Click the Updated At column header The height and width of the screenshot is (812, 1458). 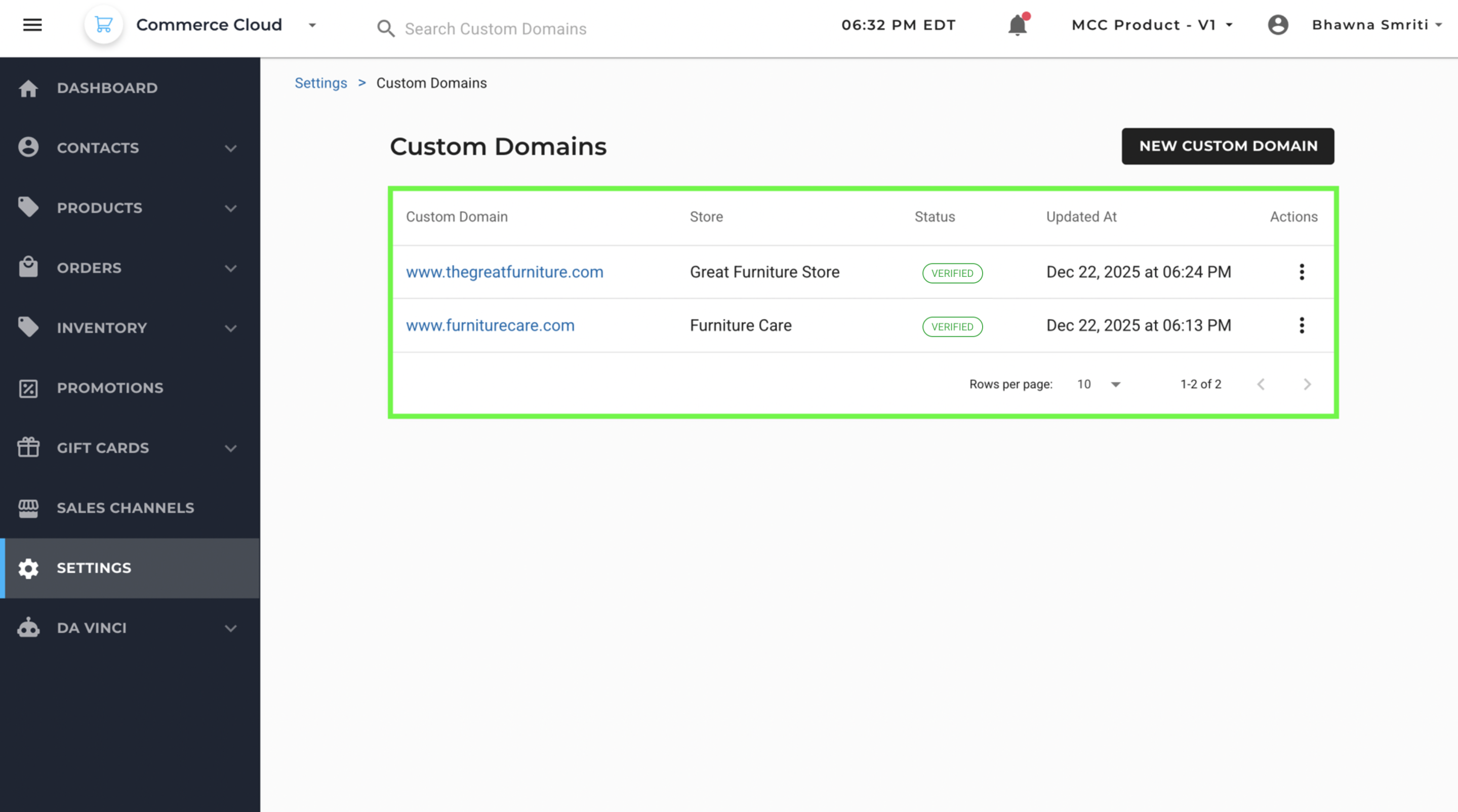(1081, 217)
